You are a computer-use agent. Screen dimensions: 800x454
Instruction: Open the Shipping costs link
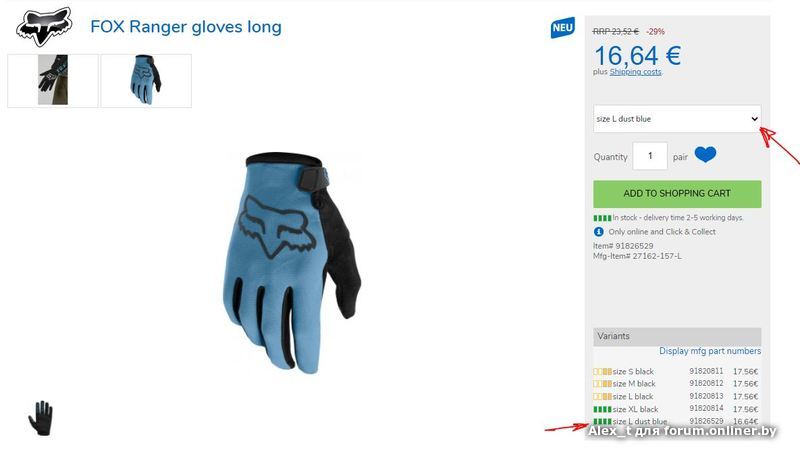(x=635, y=72)
